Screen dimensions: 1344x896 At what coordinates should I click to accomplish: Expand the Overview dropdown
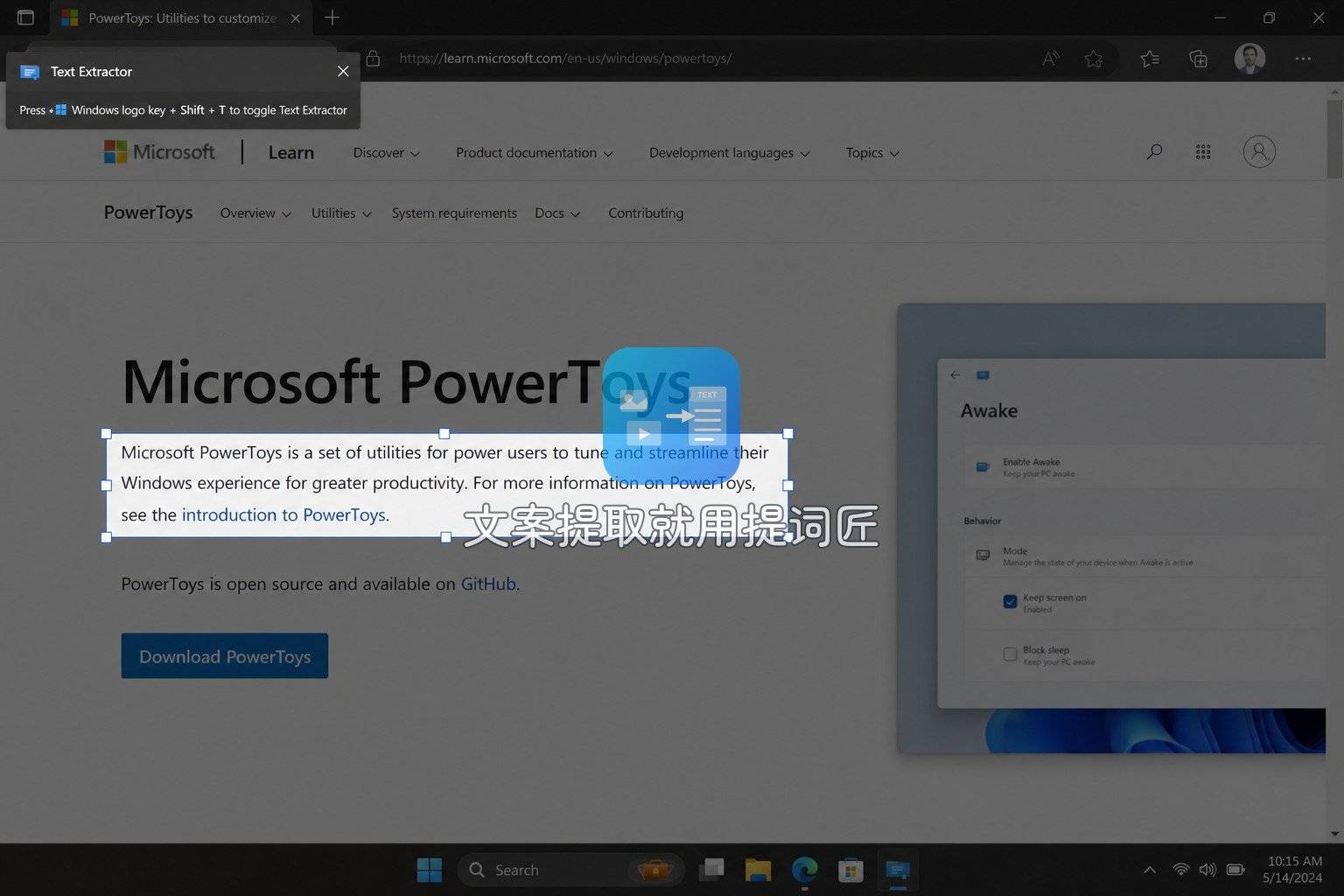[x=255, y=213]
